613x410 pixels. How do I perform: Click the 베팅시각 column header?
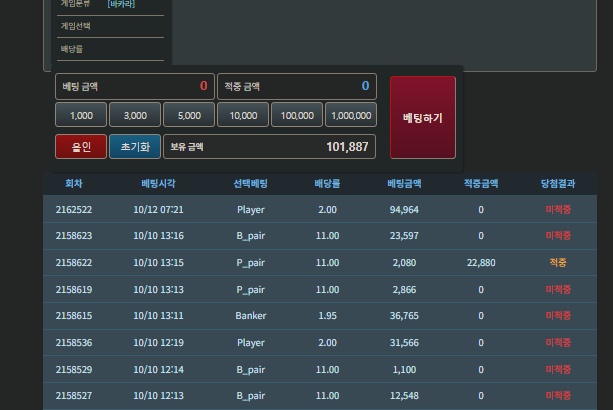pos(158,183)
